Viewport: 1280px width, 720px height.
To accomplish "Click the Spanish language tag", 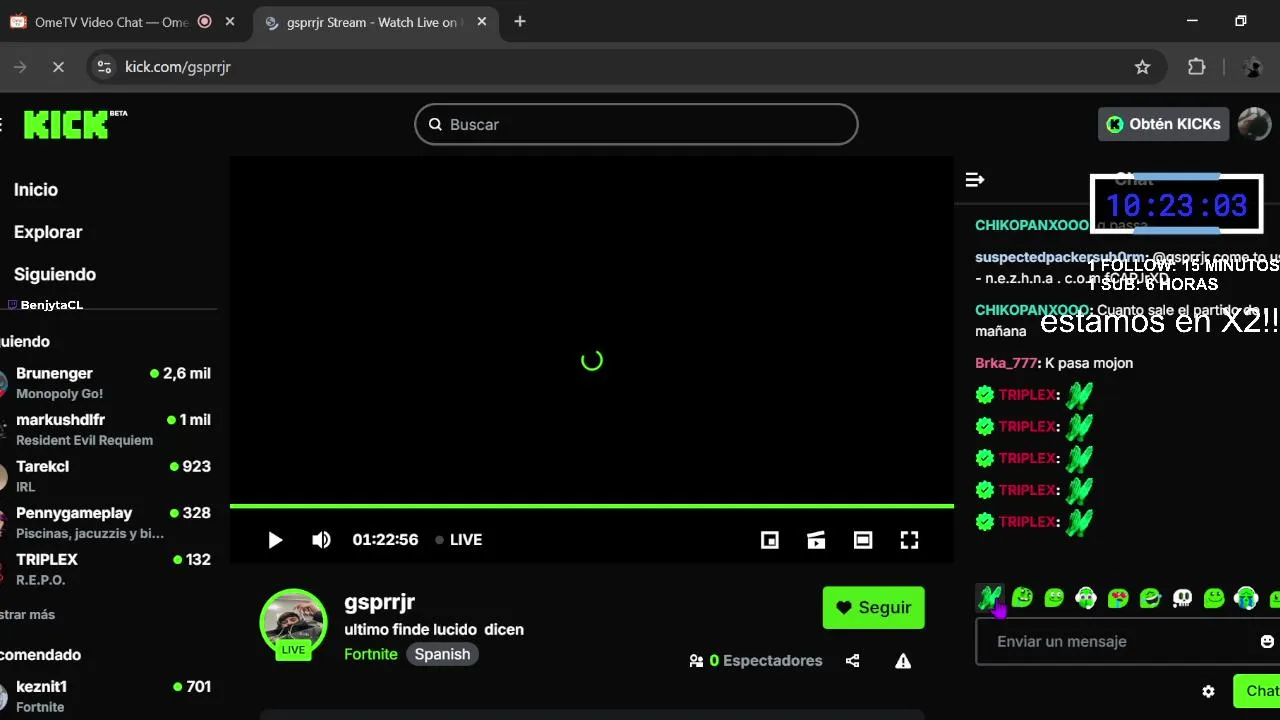I will [x=442, y=654].
